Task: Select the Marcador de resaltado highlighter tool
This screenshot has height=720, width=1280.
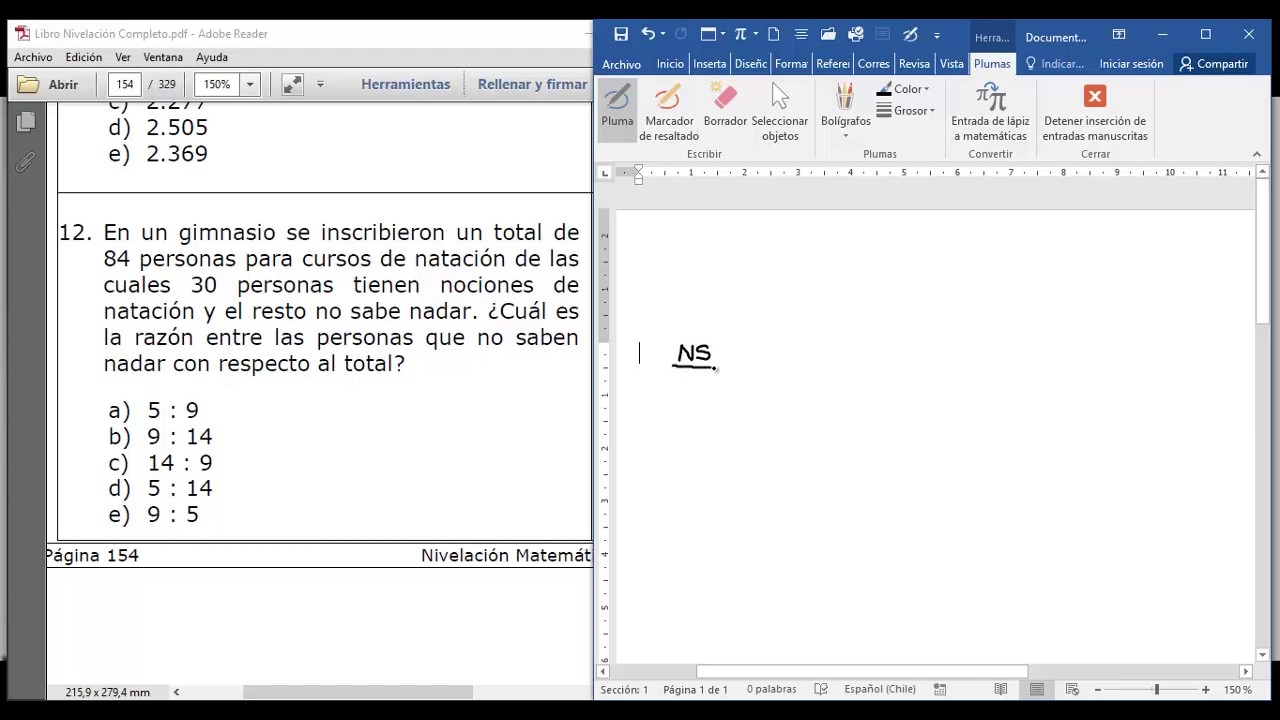Action: (669, 112)
